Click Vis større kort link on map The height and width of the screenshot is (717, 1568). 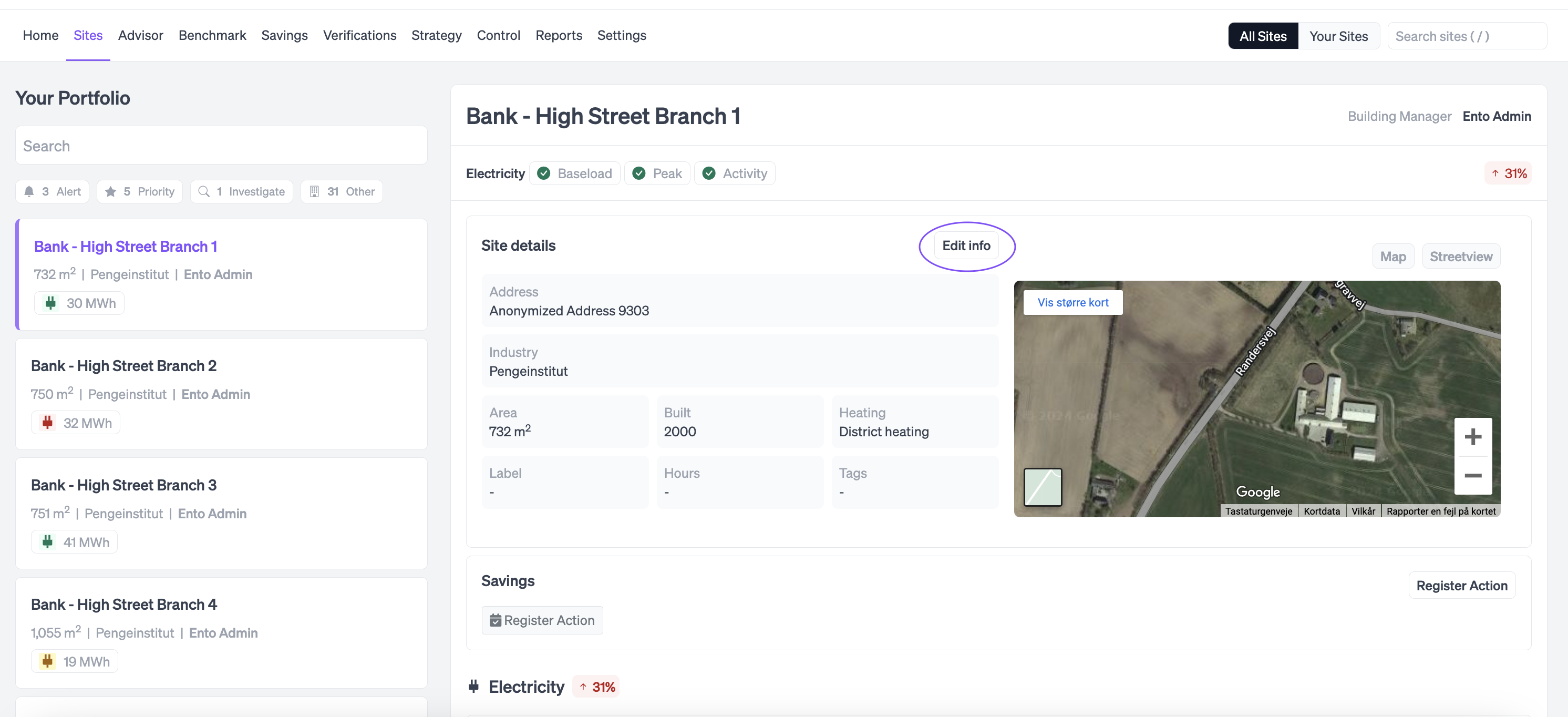click(x=1072, y=302)
